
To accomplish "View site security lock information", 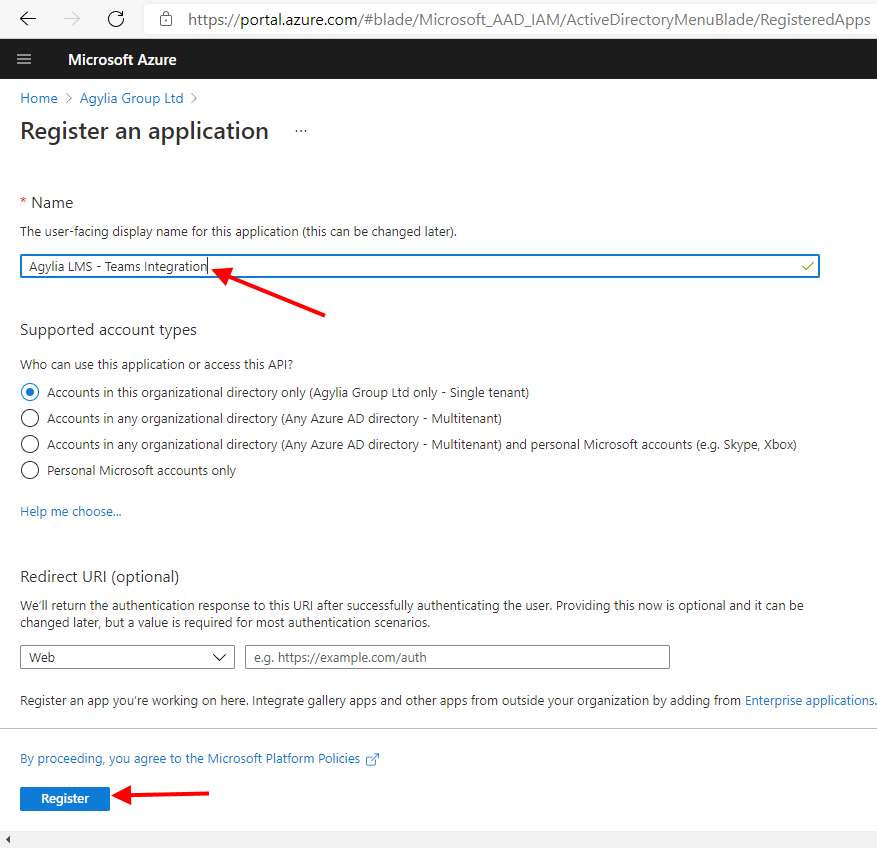I will [x=166, y=20].
